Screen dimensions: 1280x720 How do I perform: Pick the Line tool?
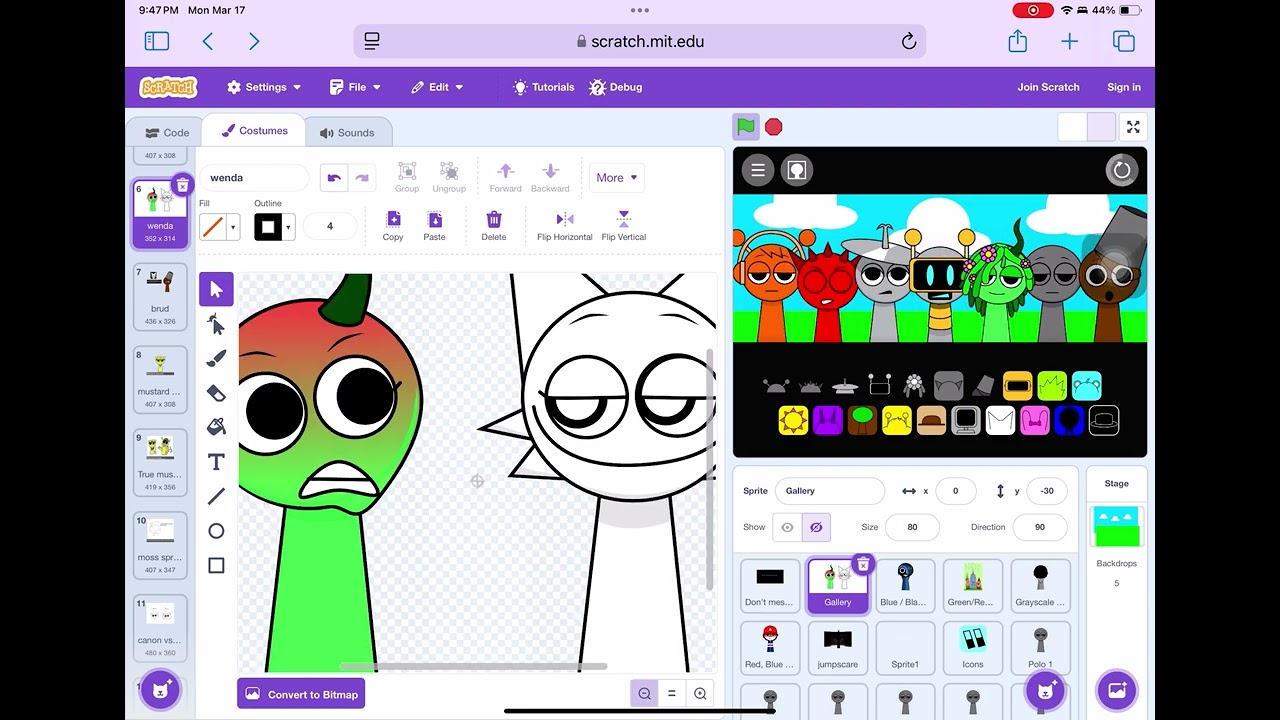click(216, 496)
